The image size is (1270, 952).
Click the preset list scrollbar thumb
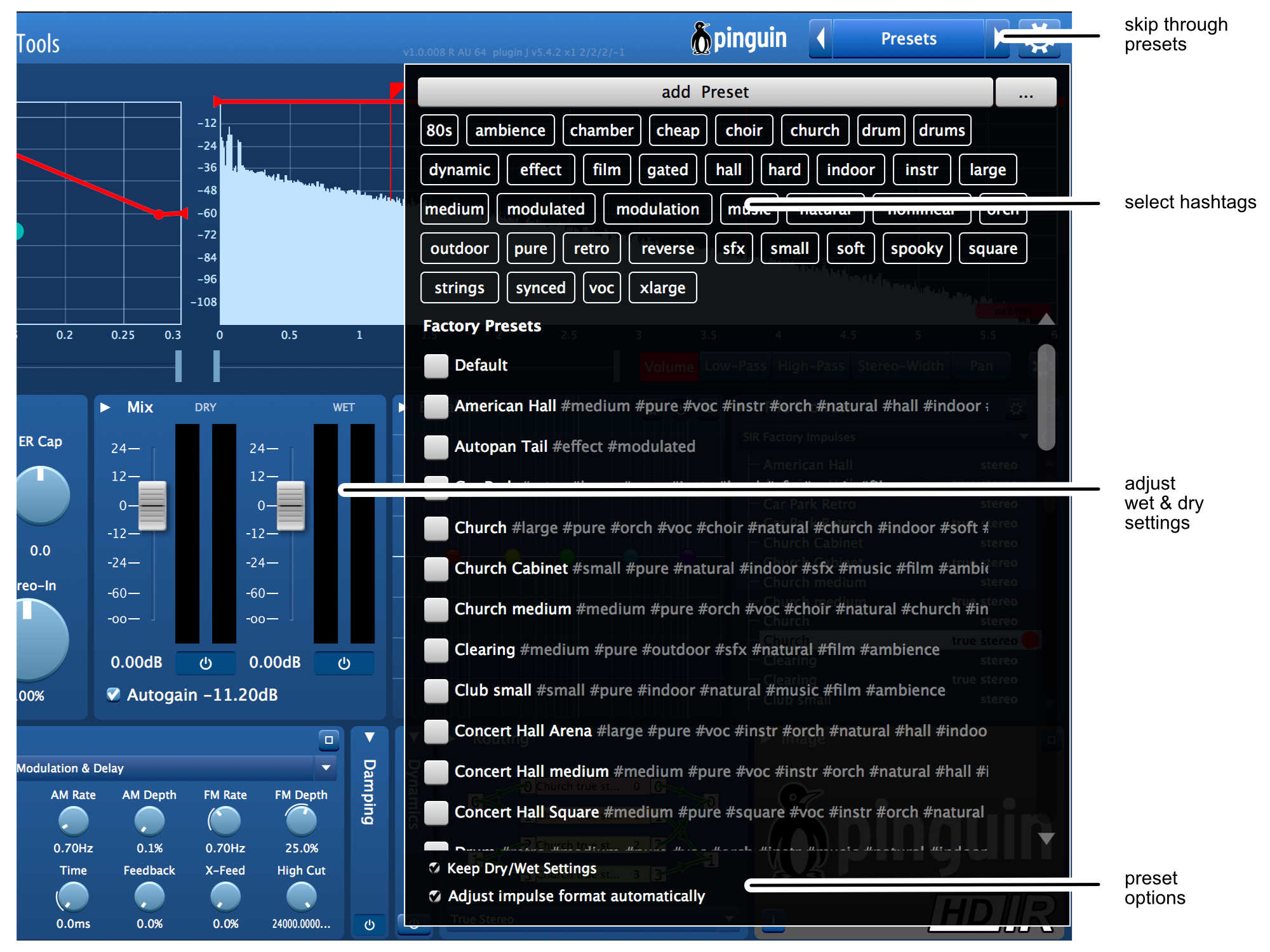click(1046, 397)
